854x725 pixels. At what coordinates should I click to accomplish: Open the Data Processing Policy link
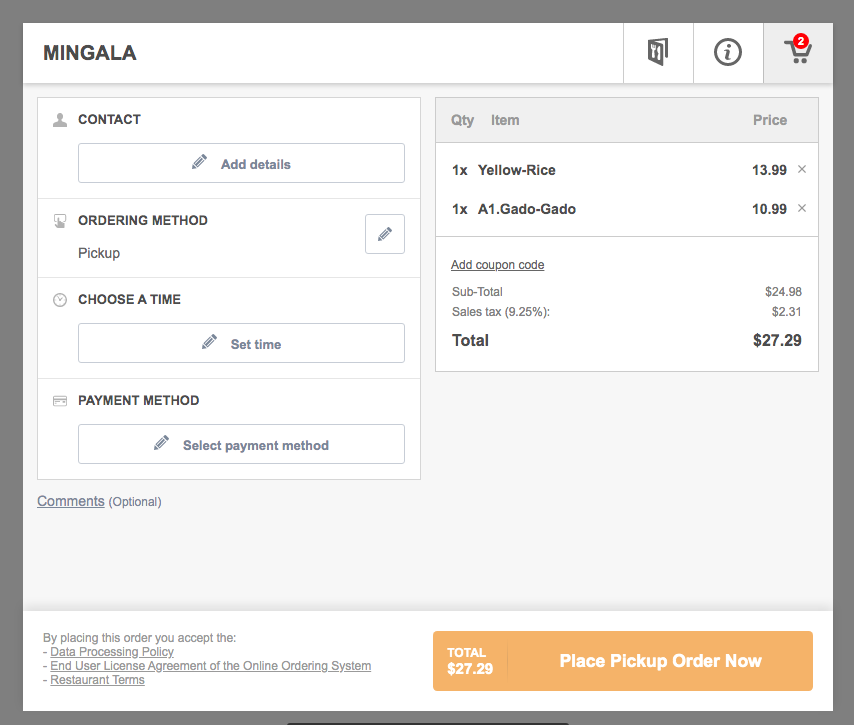[112, 652]
